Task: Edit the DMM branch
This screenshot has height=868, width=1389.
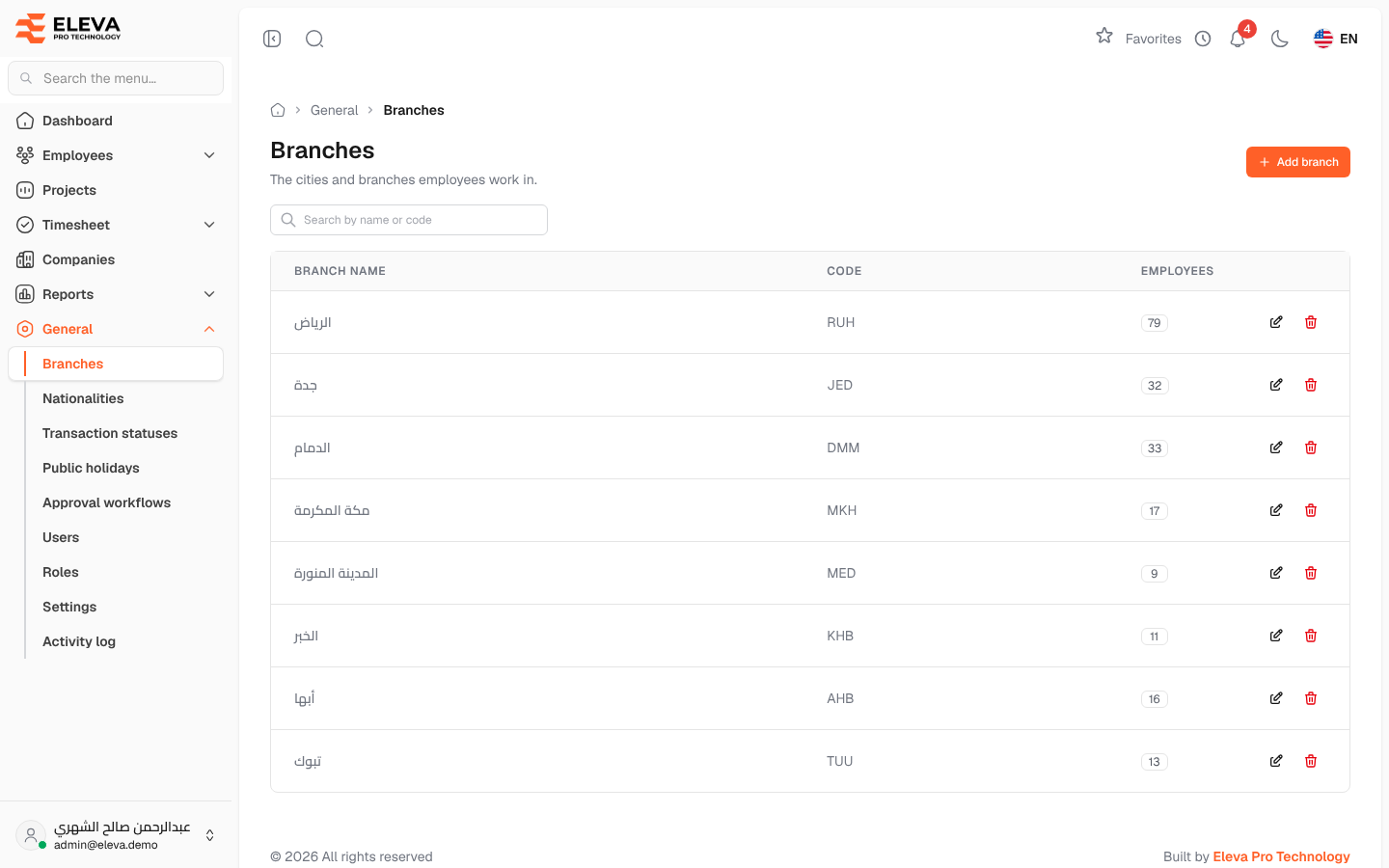Action: [x=1276, y=448]
